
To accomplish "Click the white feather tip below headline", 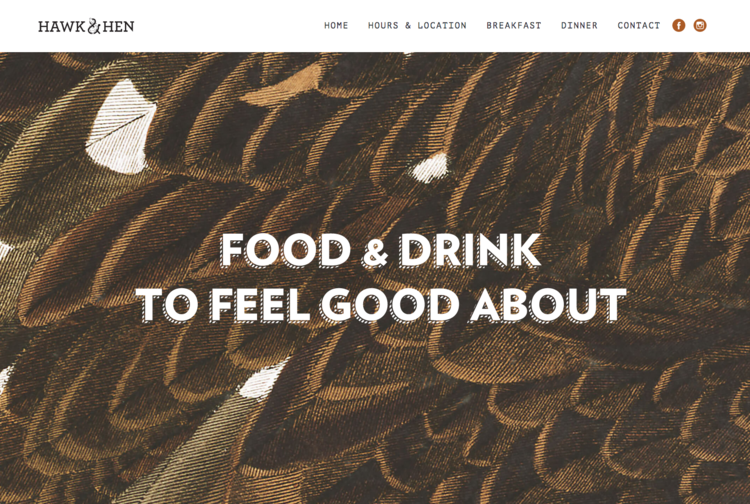I will 264,380.
